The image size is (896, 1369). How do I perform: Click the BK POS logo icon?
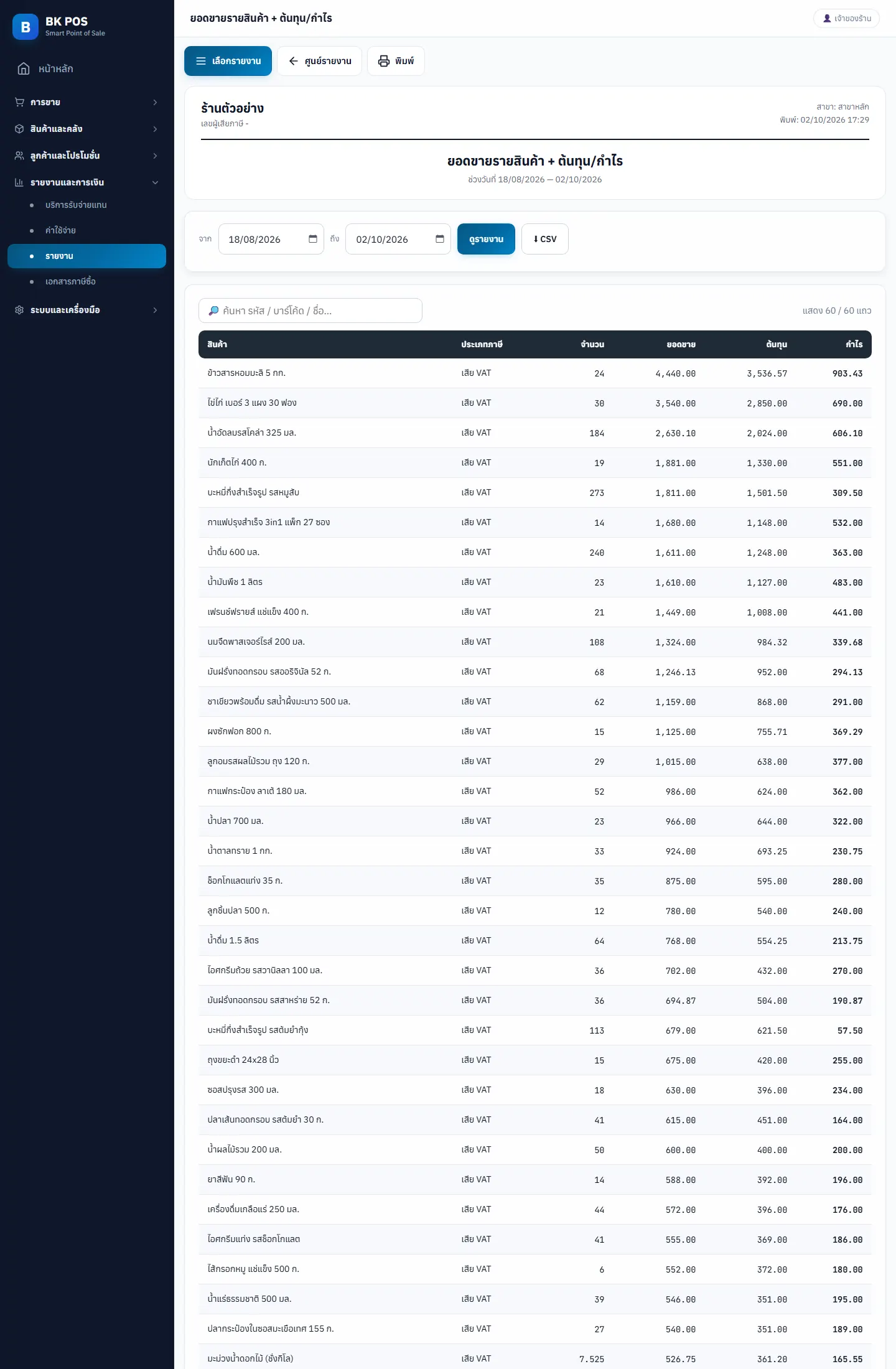[26, 27]
